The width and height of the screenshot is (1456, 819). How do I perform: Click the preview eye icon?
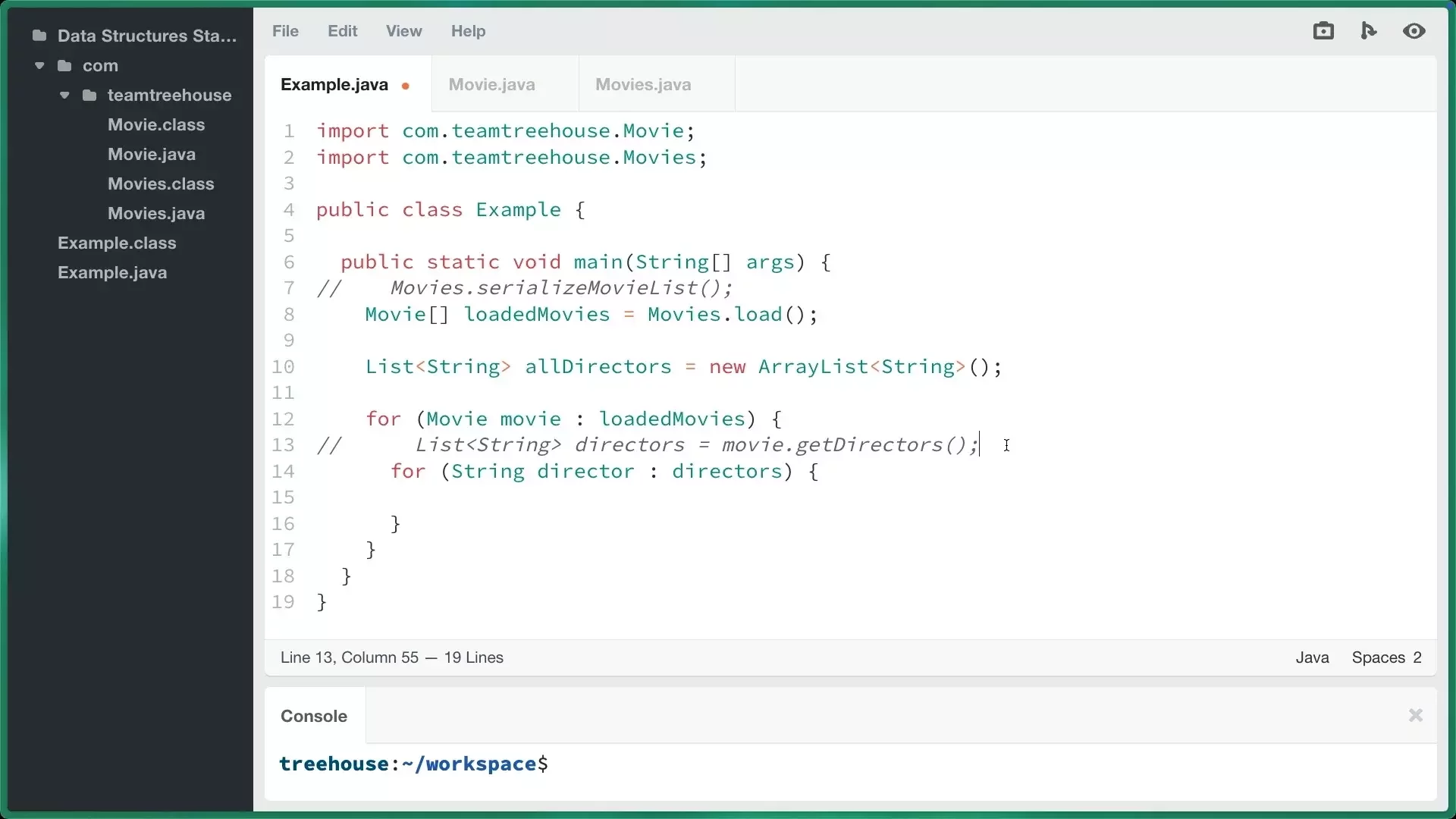[1414, 31]
